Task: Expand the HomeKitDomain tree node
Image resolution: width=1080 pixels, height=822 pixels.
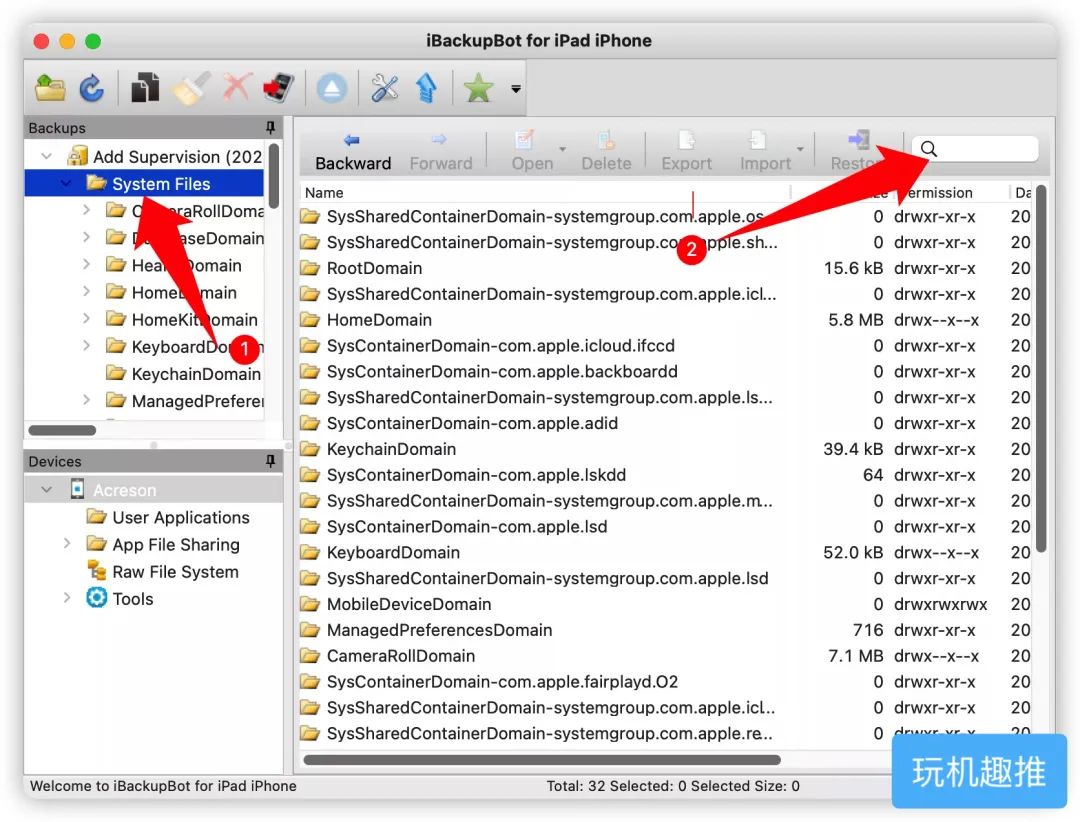Action: [x=86, y=319]
